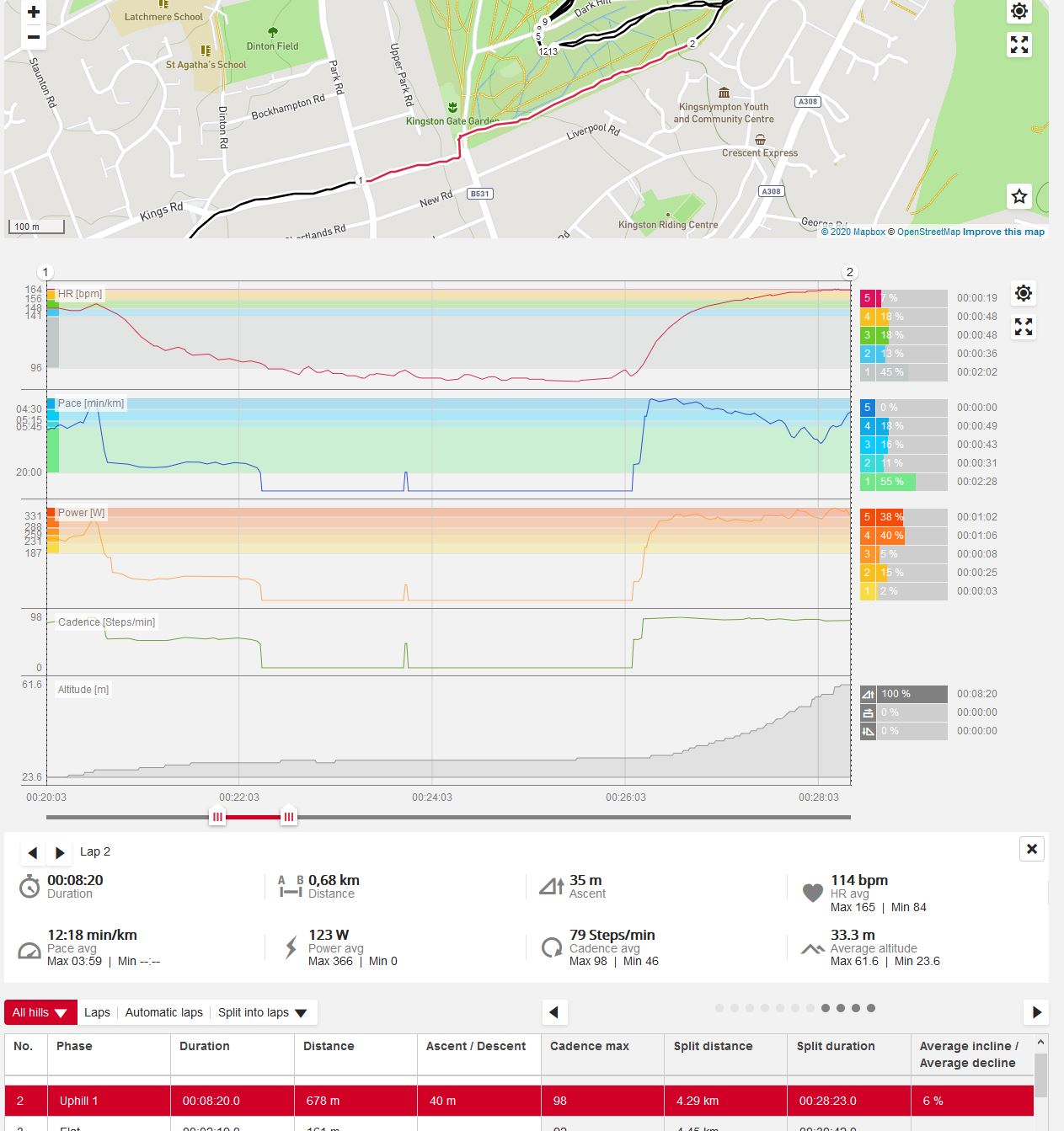Toggle HR zone 5 bar
Image resolution: width=1064 pixels, height=1131 pixels.
click(903, 298)
